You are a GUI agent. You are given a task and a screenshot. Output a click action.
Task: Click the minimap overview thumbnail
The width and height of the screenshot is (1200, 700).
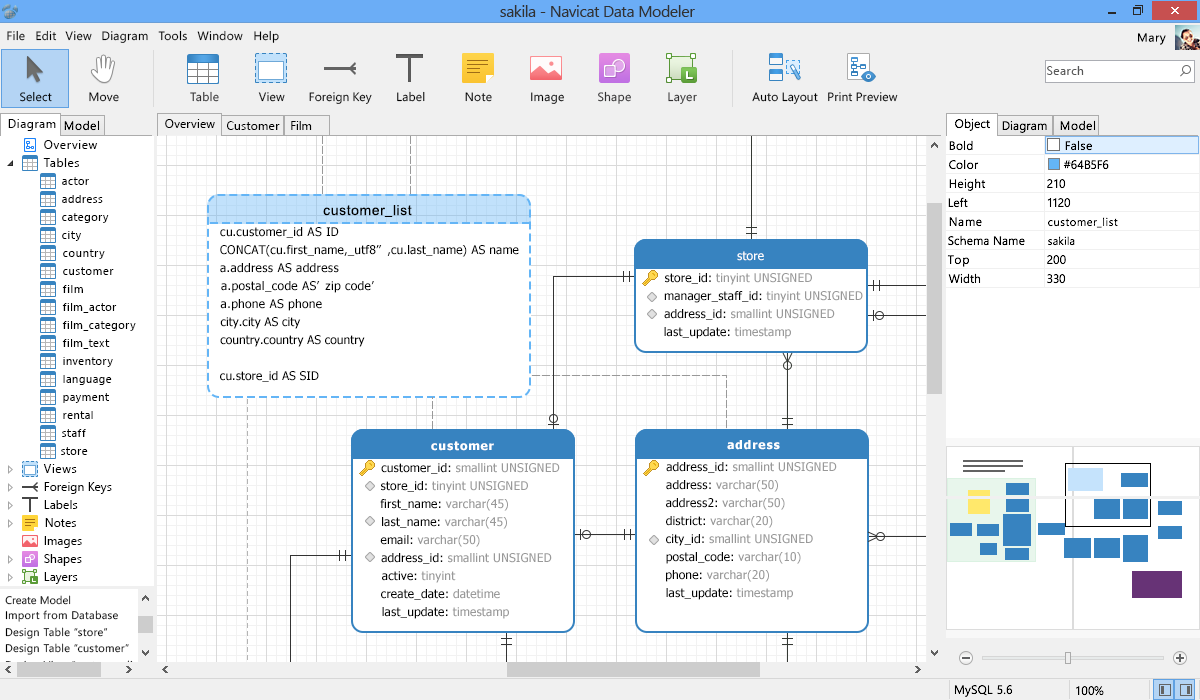1072,537
